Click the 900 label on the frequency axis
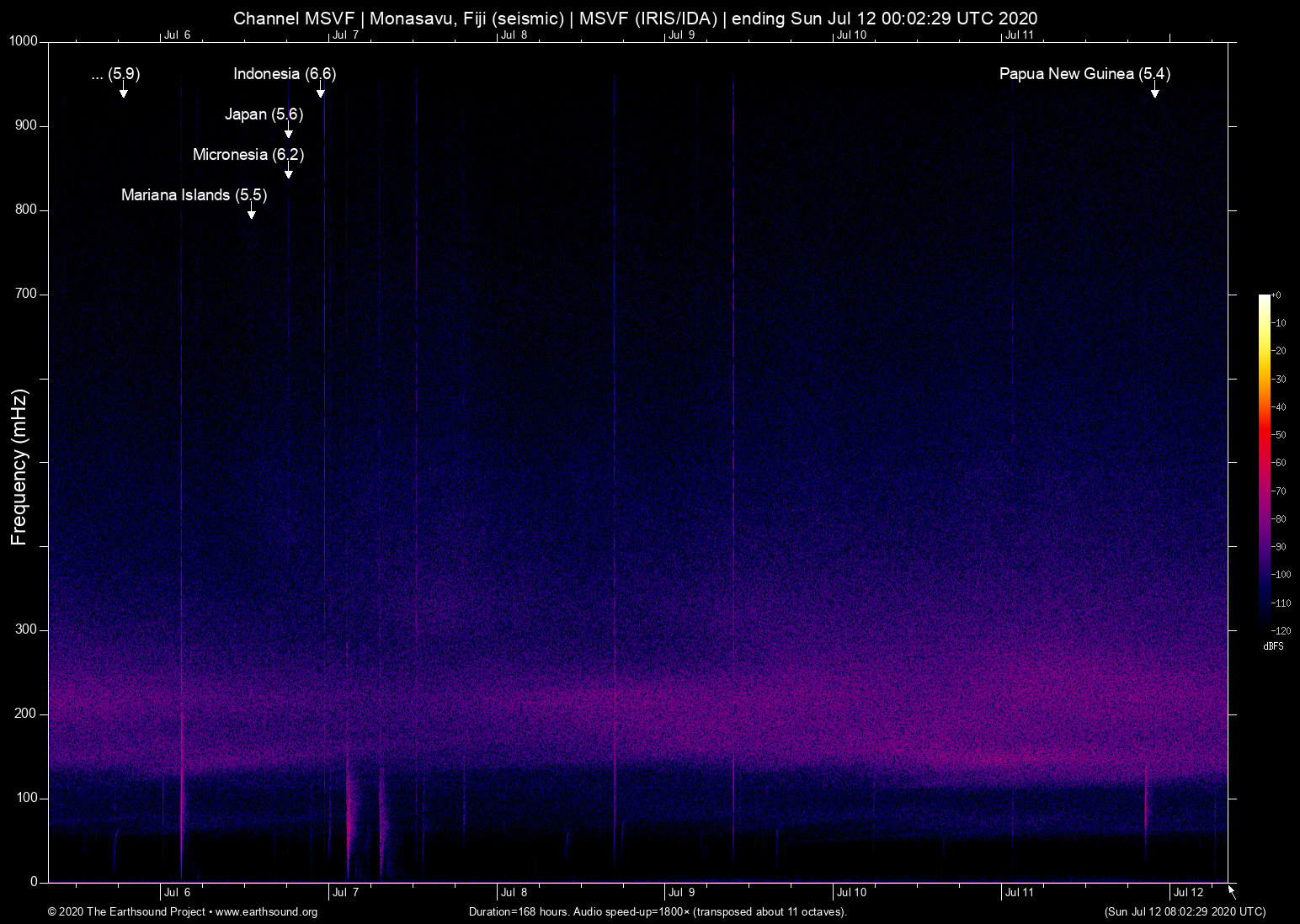Image resolution: width=1300 pixels, height=924 pixels. (27, 125)
